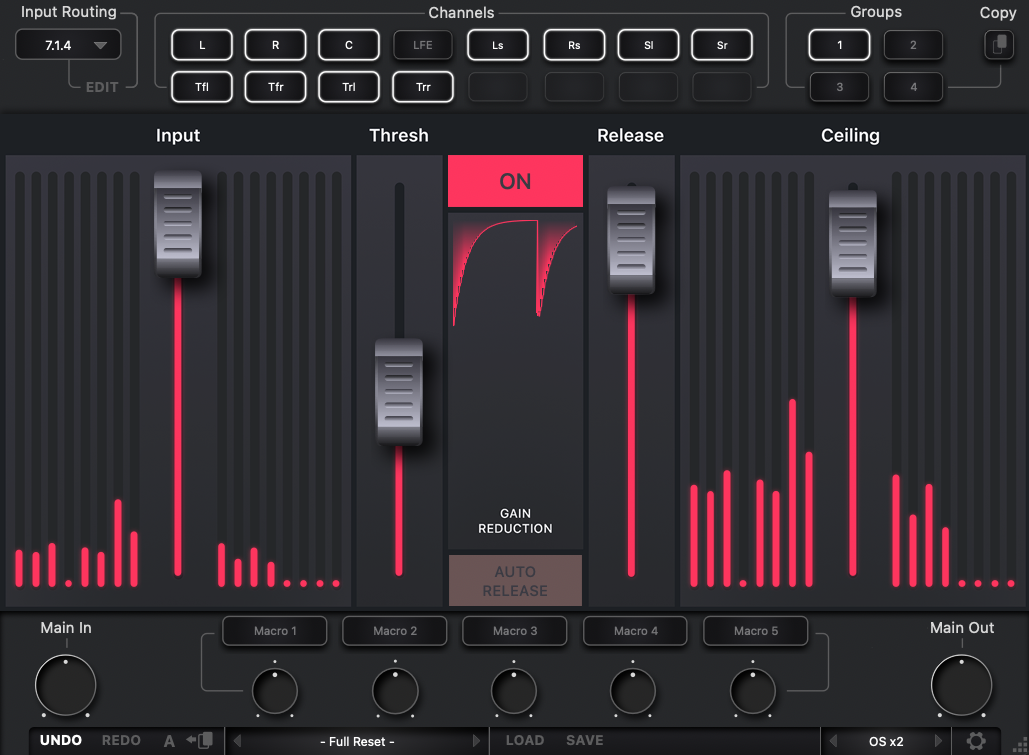Click the UNDO button

(x=61, y=741)
